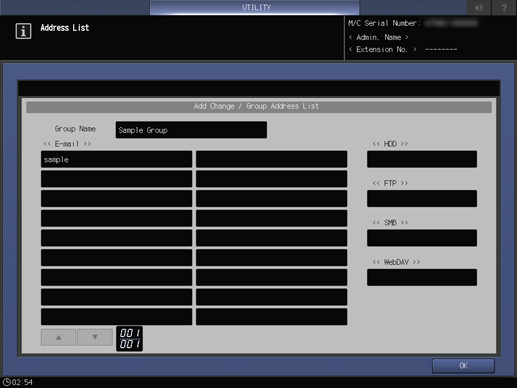517x388 pixels.
Task: Select the last e-mail slot in left column
Action: coord(116,317)
